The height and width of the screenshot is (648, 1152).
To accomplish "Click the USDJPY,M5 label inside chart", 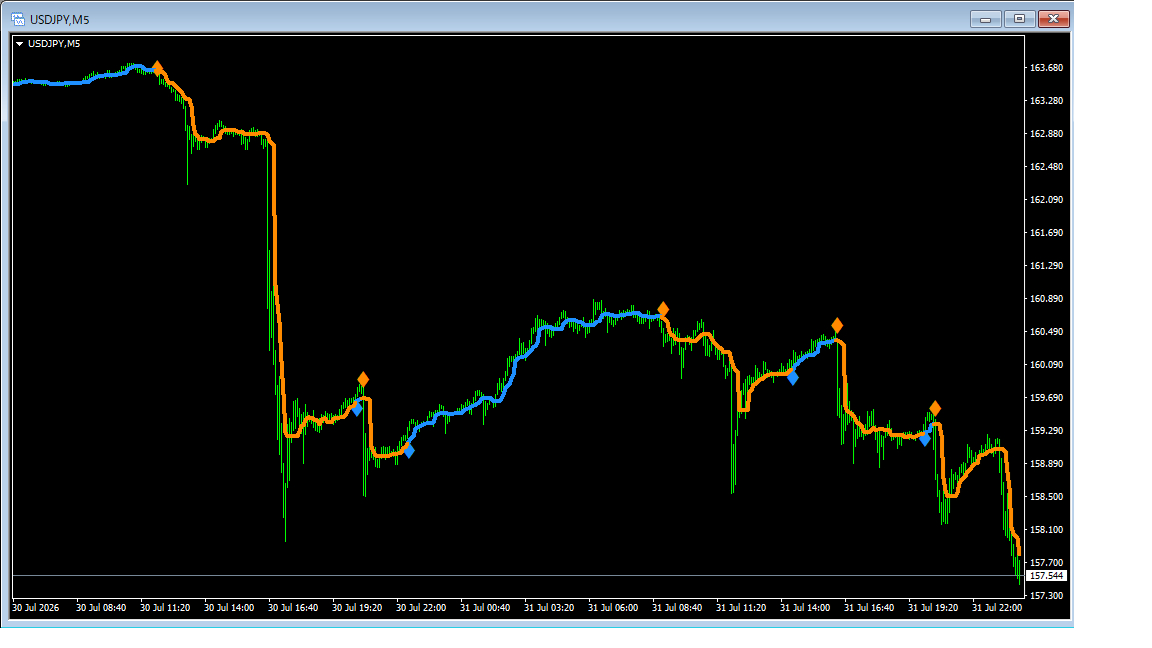I will (54, 44).
